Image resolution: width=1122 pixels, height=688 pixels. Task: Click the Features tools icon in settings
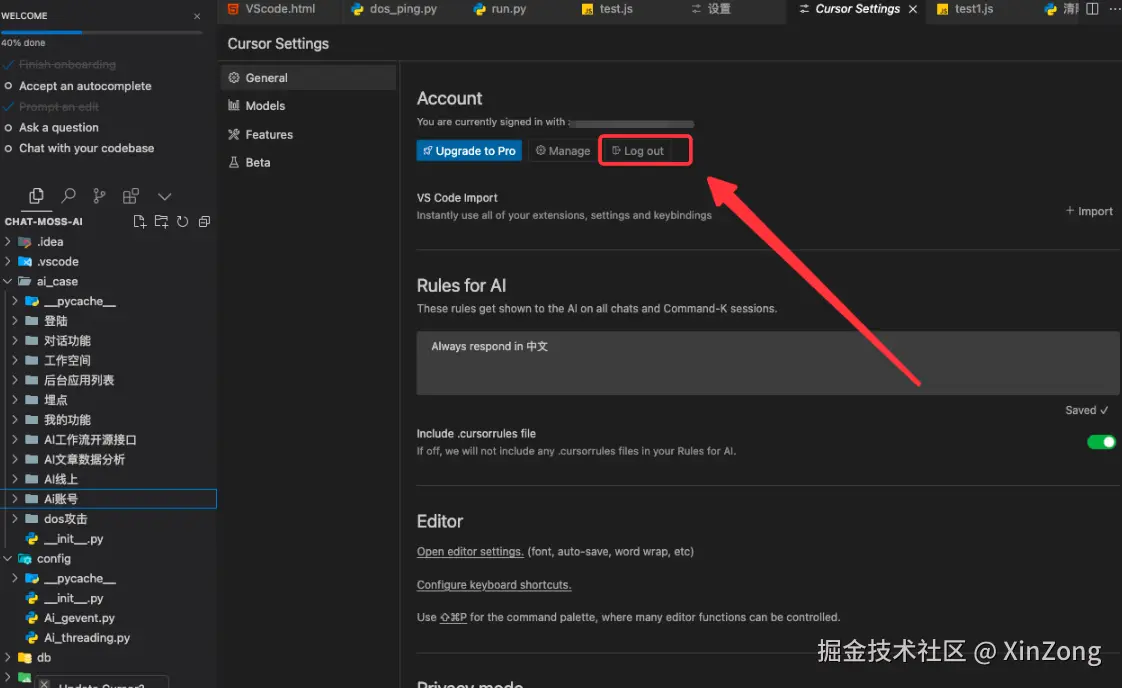tap(234, 134)
